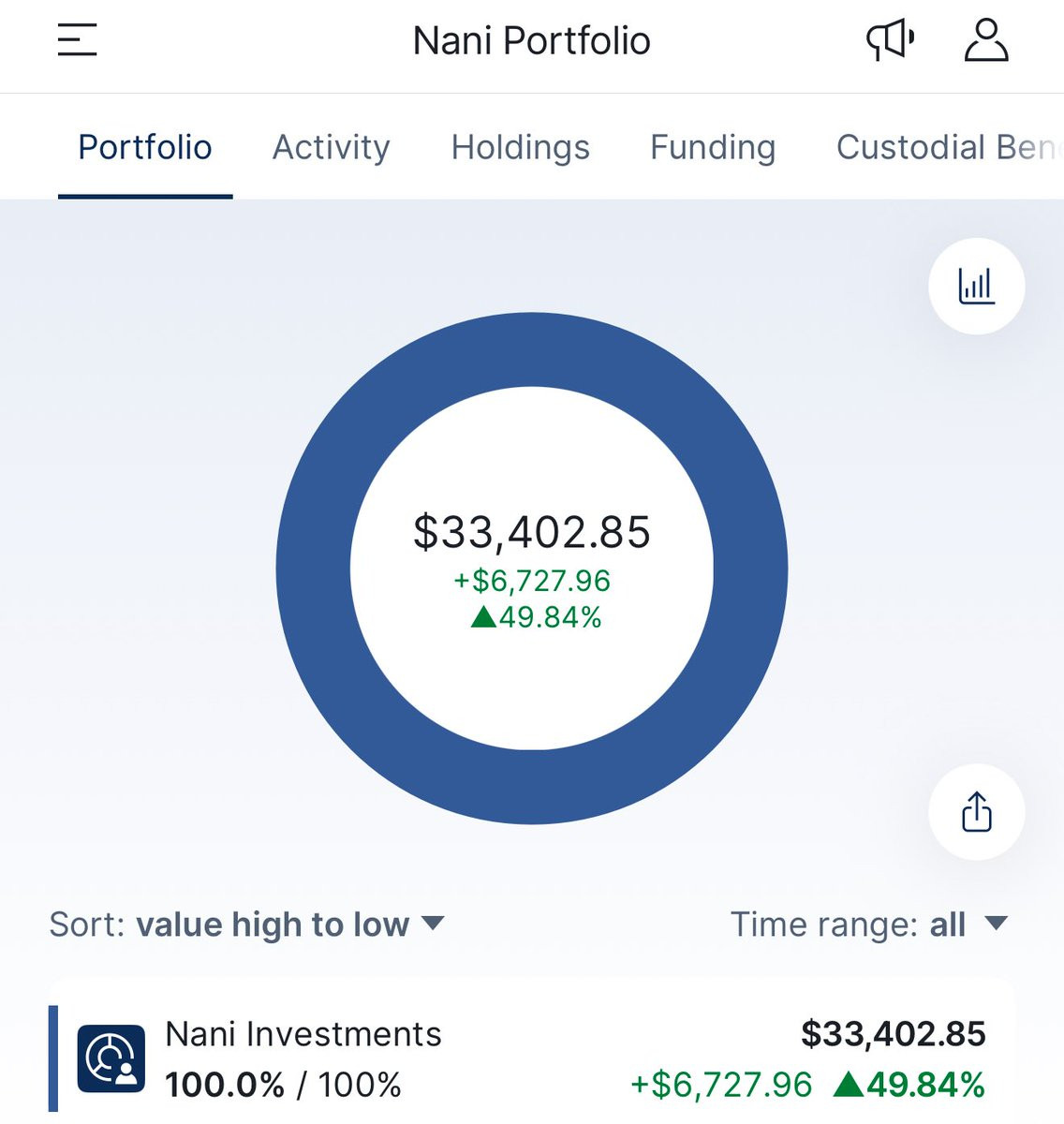This screenshot has height=1124, width=1064.
Task: Open the hamburger menu icon
Action: click(x=77, y=40)
